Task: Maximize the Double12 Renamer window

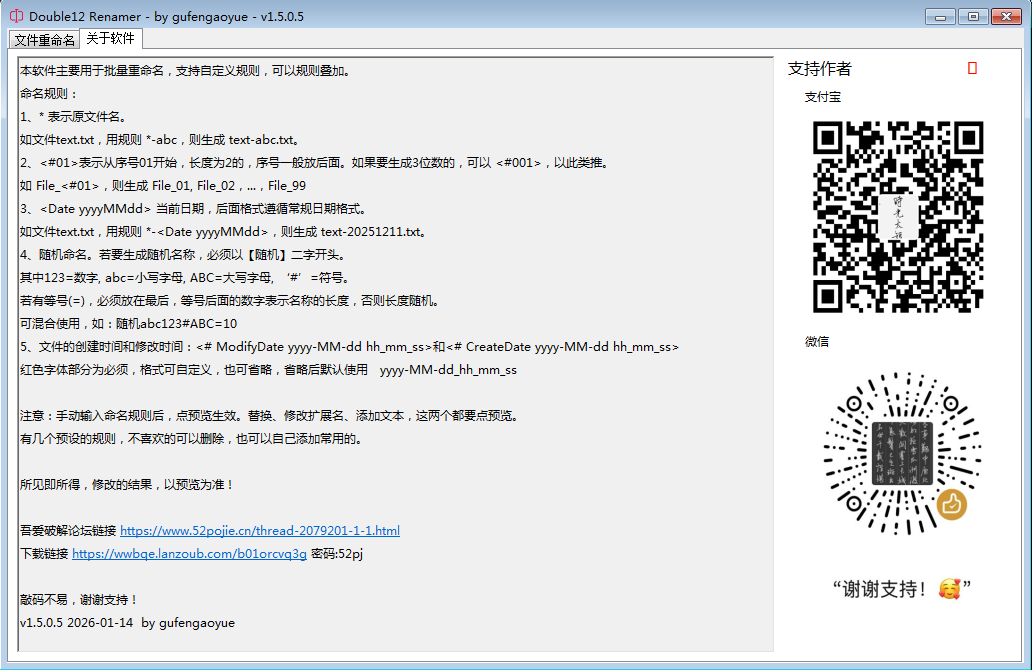Action: [x=972, y=16]
